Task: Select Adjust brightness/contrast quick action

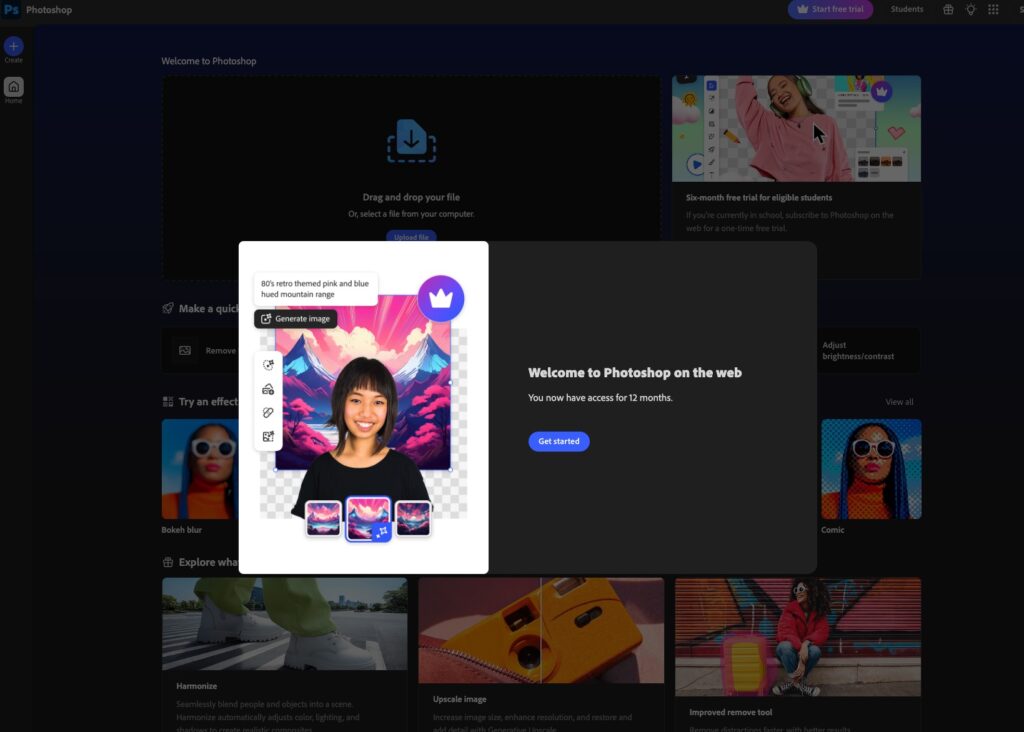Action: pos(858,351)
